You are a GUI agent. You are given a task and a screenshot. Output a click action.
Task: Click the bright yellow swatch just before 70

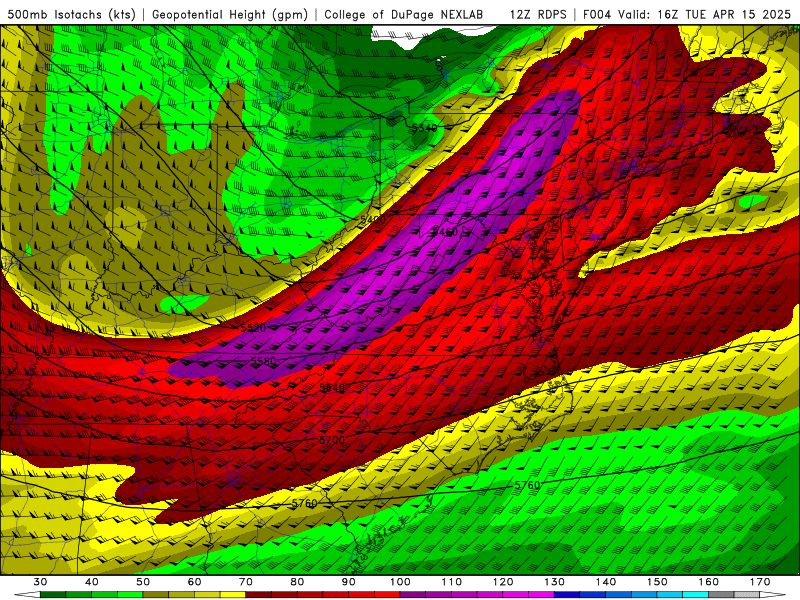tap(233, 595)
